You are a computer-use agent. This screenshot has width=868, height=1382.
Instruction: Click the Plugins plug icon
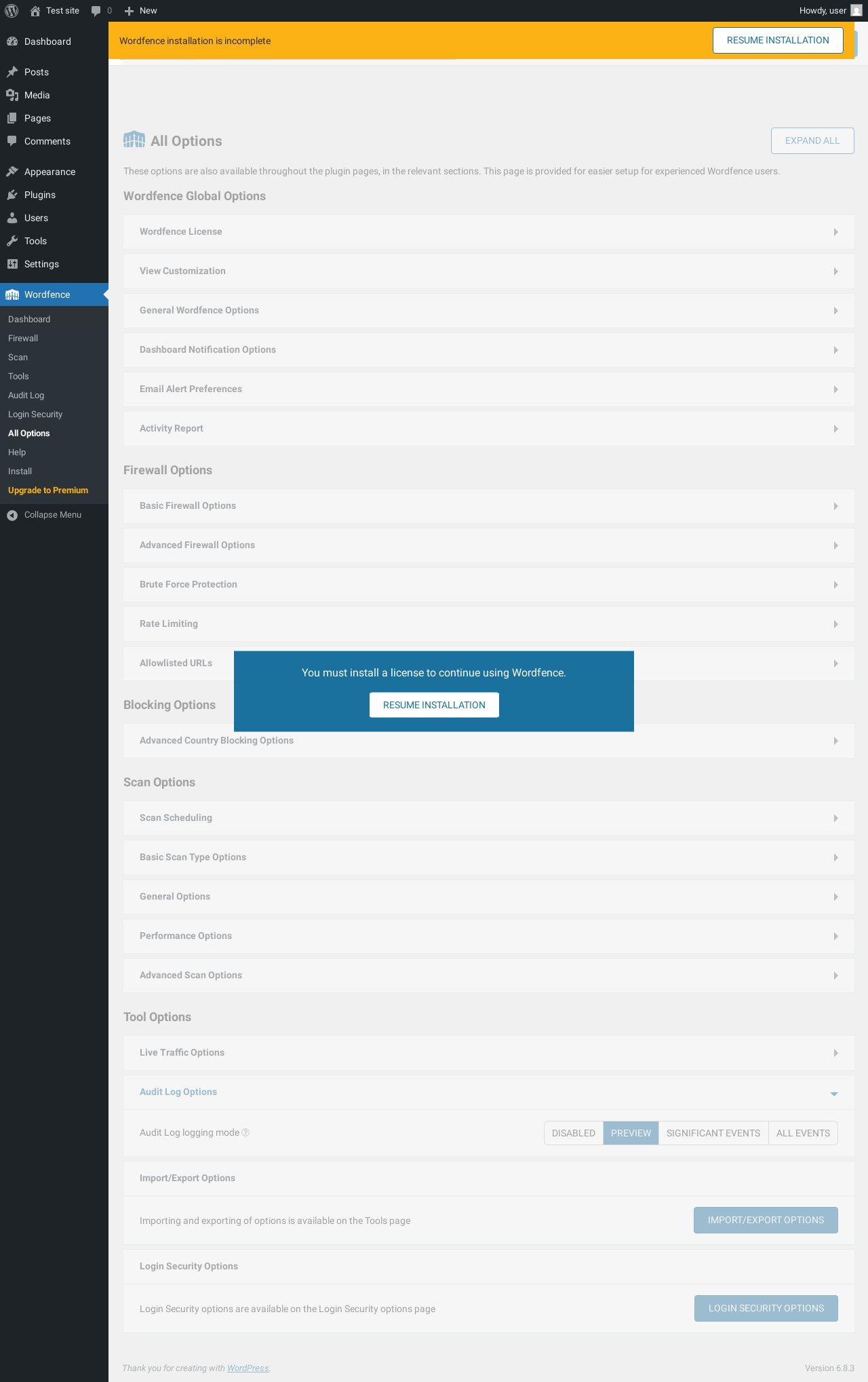click(x=12, y=195)
